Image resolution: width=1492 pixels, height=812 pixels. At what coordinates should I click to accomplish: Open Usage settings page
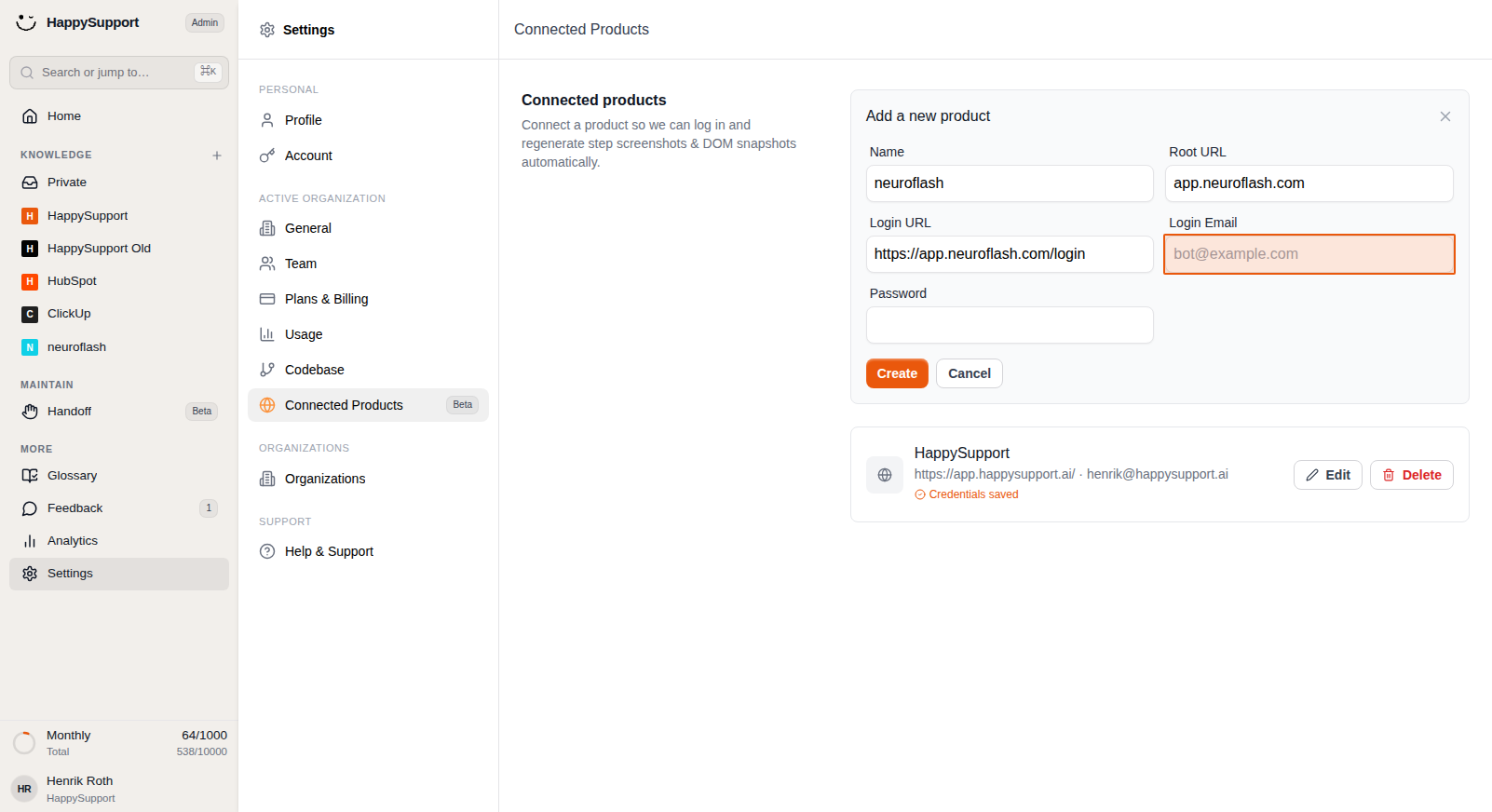[x=368, y=334]
